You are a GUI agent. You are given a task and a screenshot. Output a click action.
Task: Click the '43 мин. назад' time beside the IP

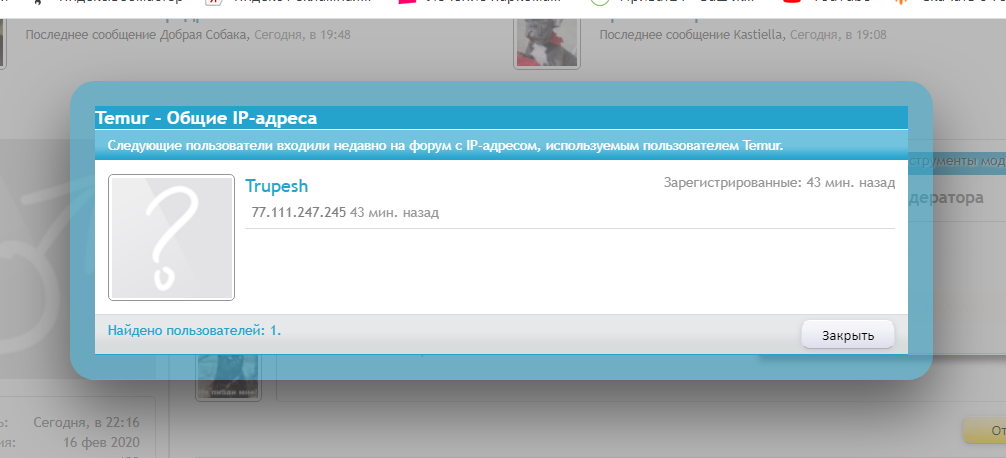coord(395,212)
